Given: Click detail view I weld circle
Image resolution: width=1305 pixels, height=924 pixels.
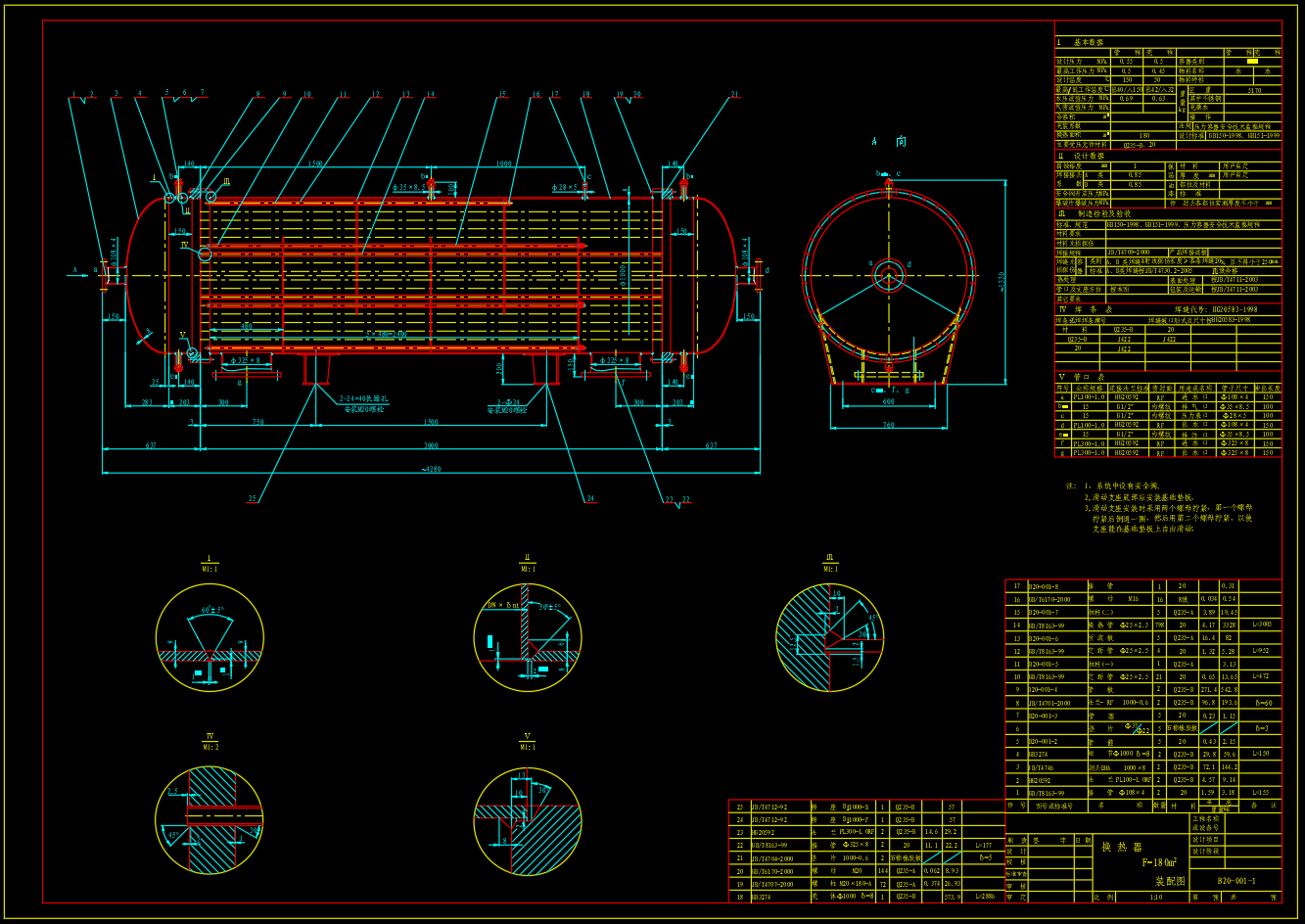Looking at the screenshot, I should tap(210, 637).
